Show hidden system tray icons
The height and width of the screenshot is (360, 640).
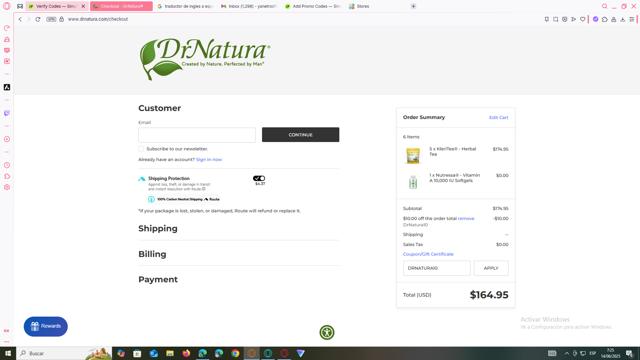(x=567, y=353)
